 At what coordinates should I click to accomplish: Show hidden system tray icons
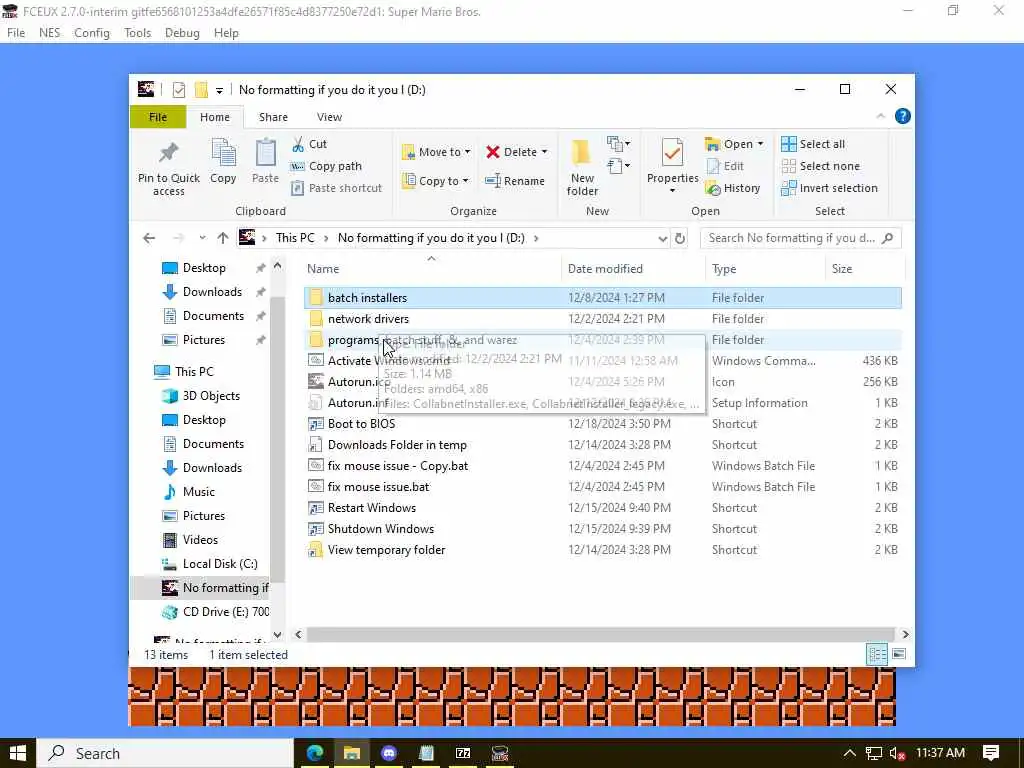[x=849, y=754]
